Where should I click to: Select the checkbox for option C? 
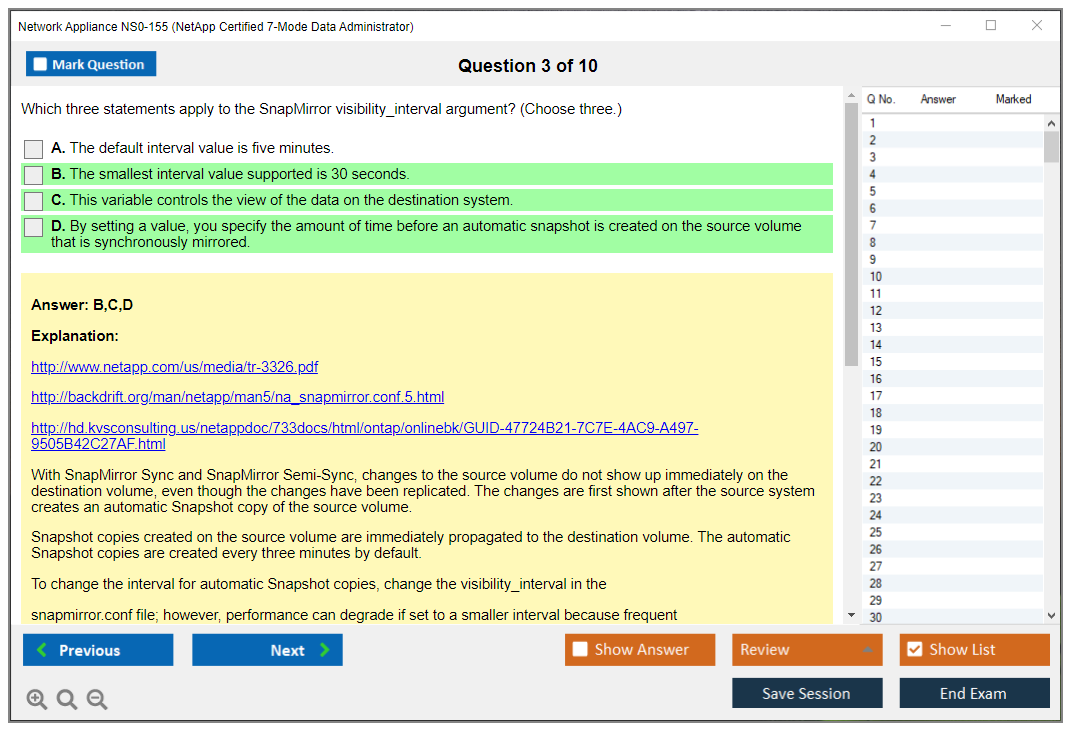pos(34,201)
